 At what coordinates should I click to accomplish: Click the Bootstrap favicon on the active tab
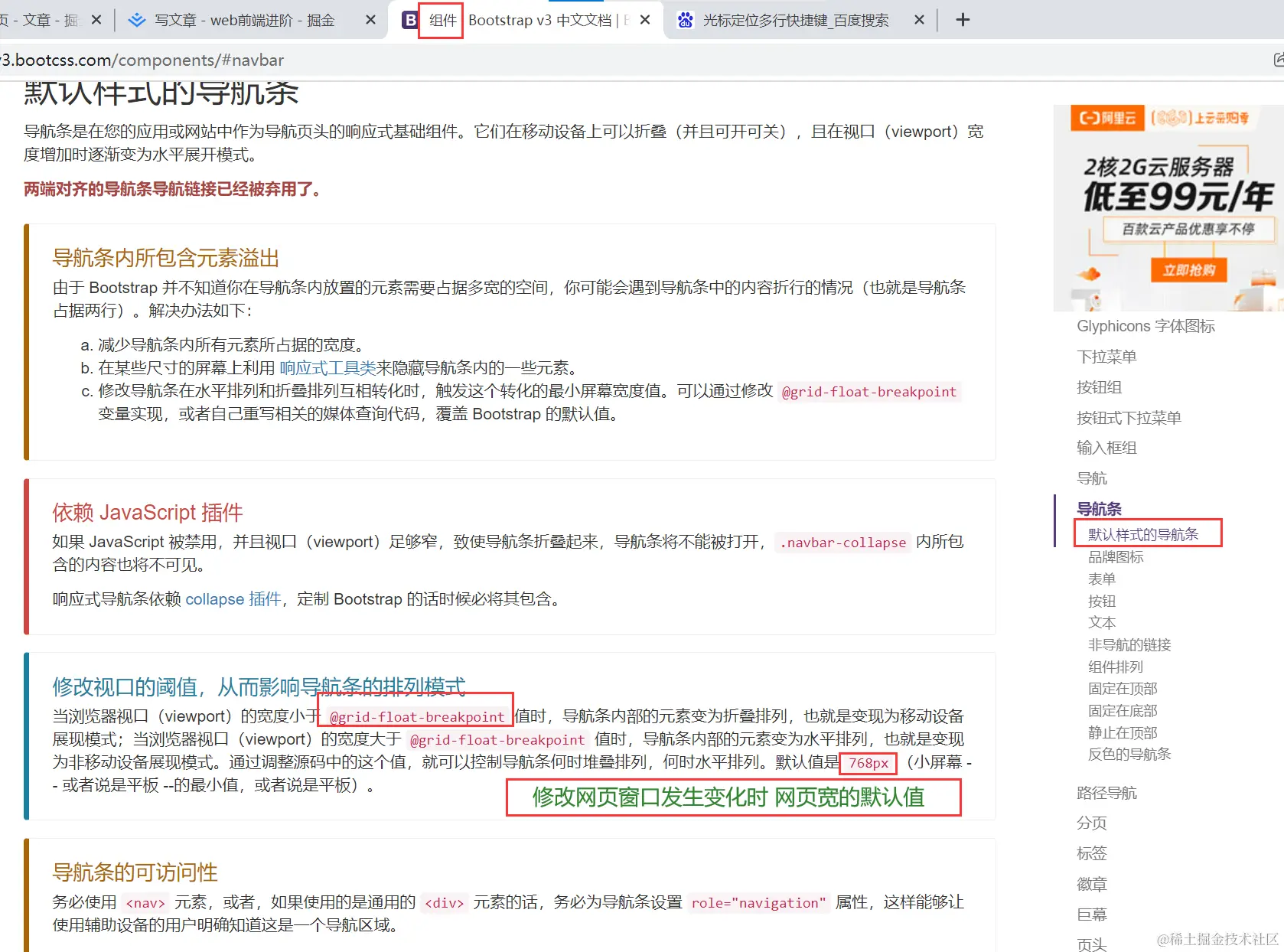click(410, 20)
